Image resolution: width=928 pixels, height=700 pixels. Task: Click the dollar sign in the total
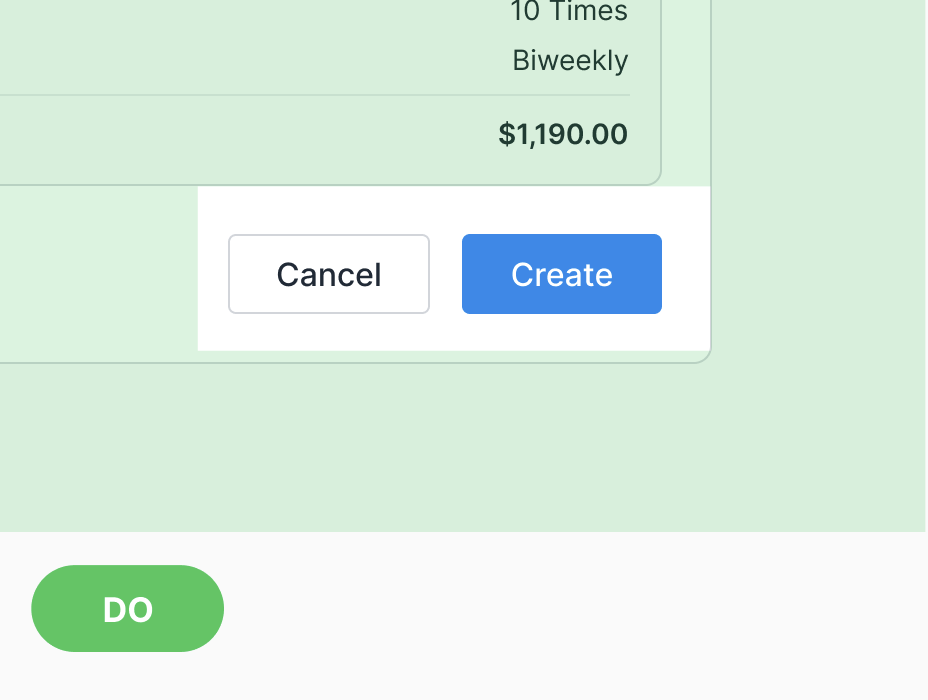[506, 134]
